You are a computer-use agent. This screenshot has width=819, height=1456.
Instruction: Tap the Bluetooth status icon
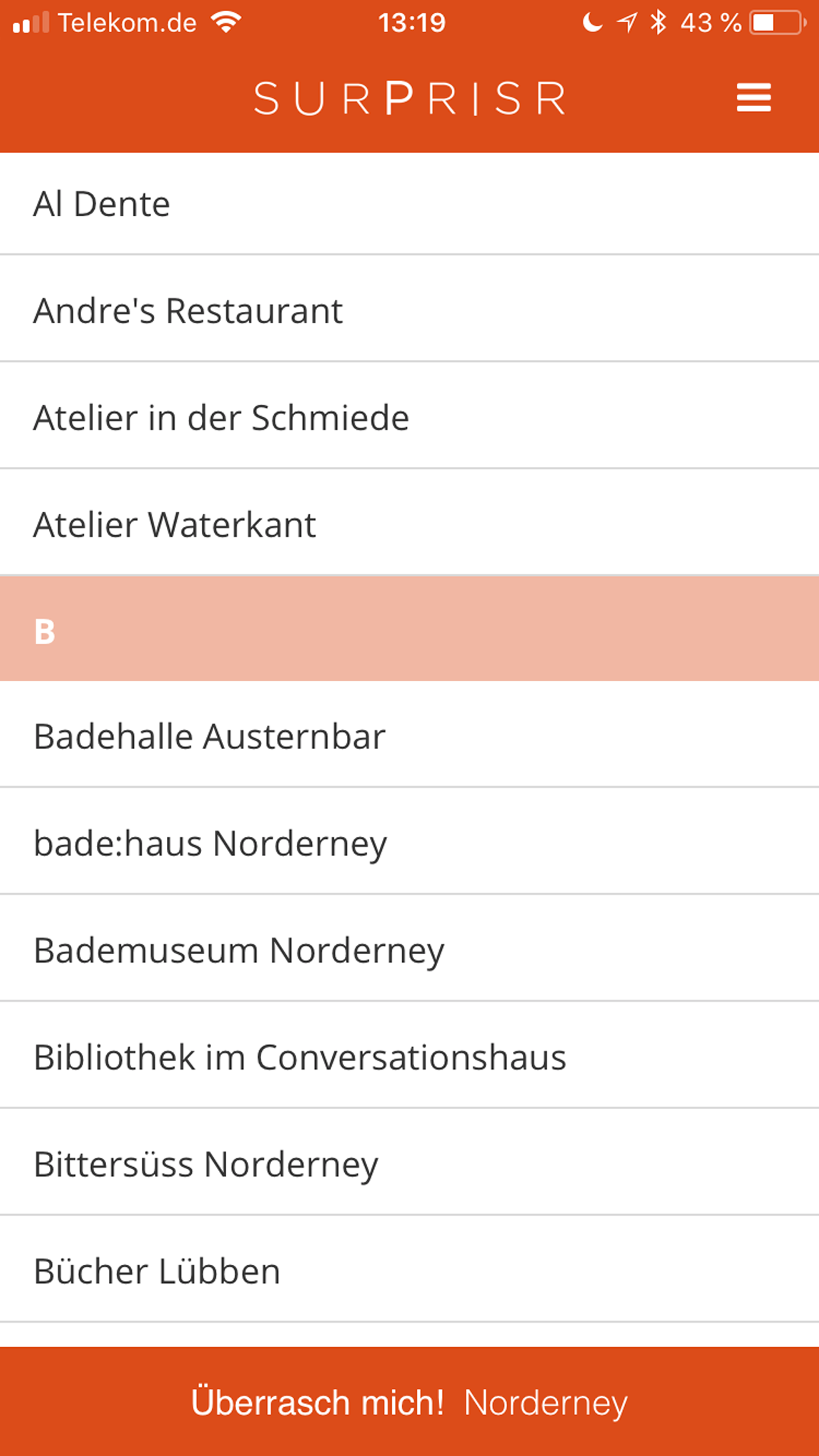tap(658, 23)
